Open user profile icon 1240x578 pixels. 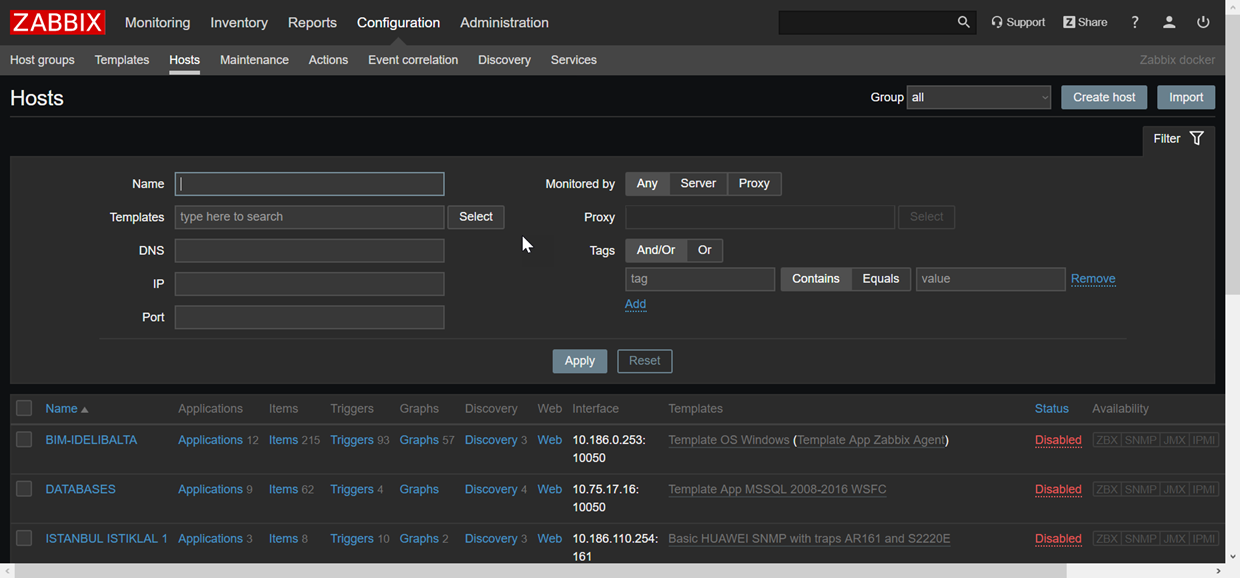(x=1169, y=22)
